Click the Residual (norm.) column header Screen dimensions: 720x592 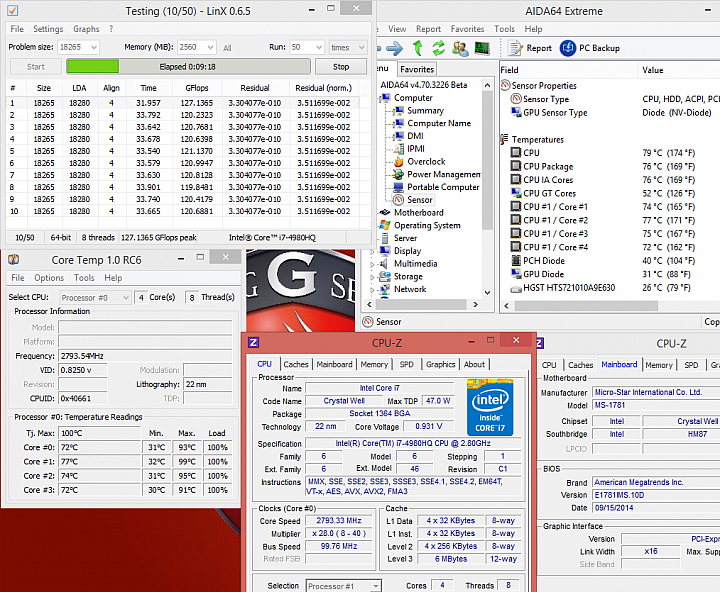[323, 88]
